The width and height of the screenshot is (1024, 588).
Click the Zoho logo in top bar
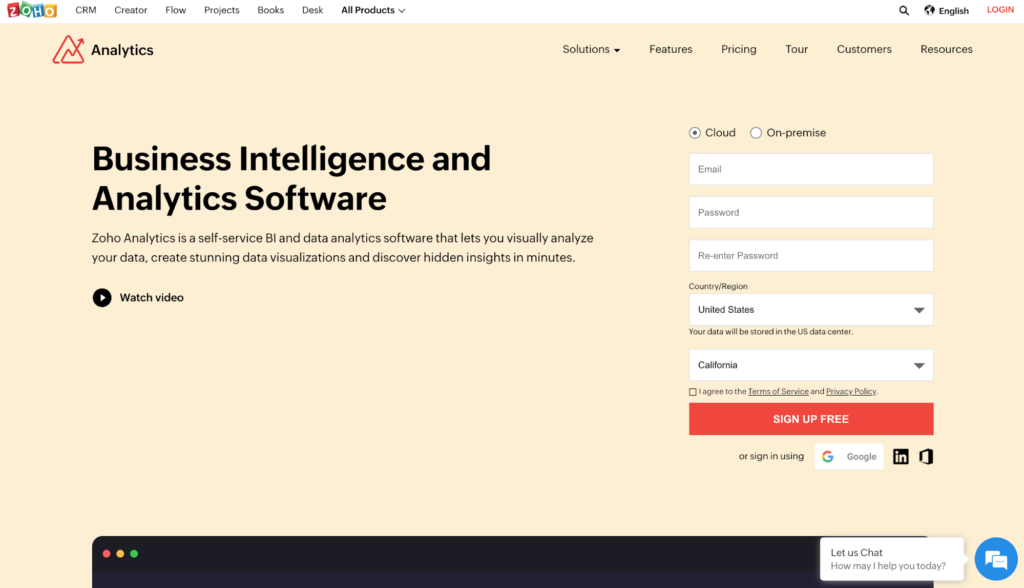point(31,10)
